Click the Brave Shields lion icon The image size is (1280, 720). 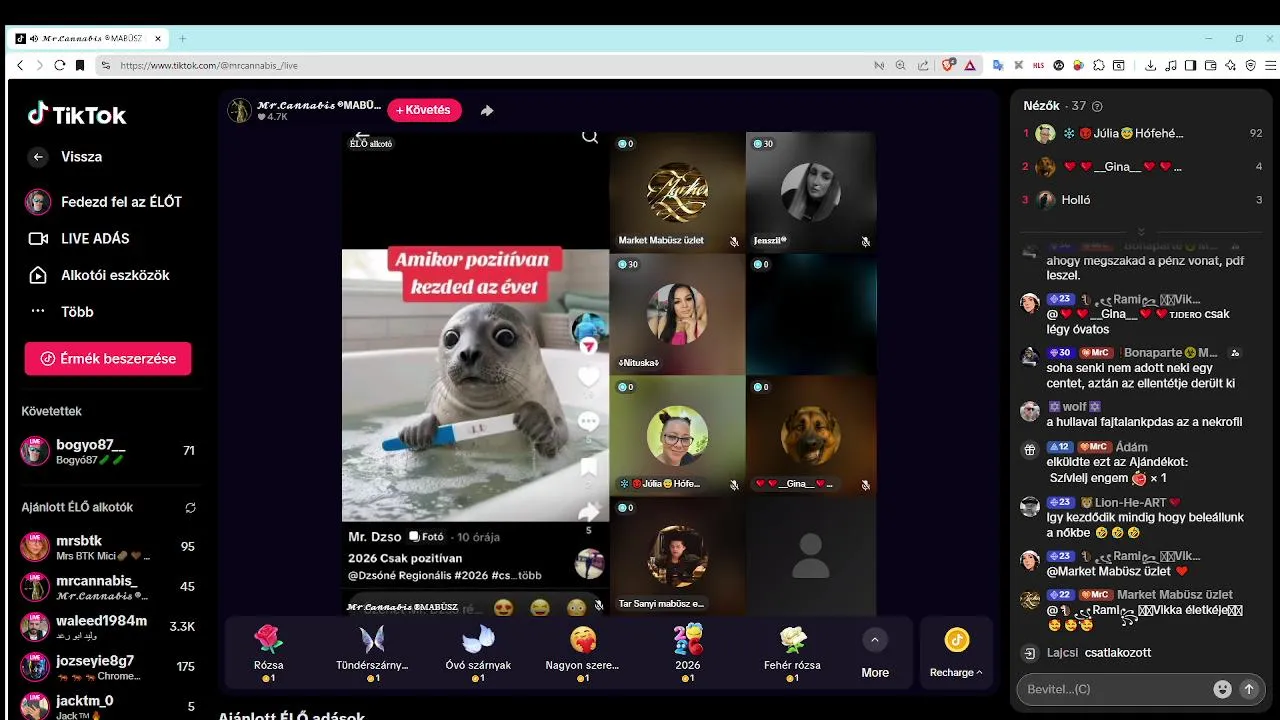(x=949, y=65)
